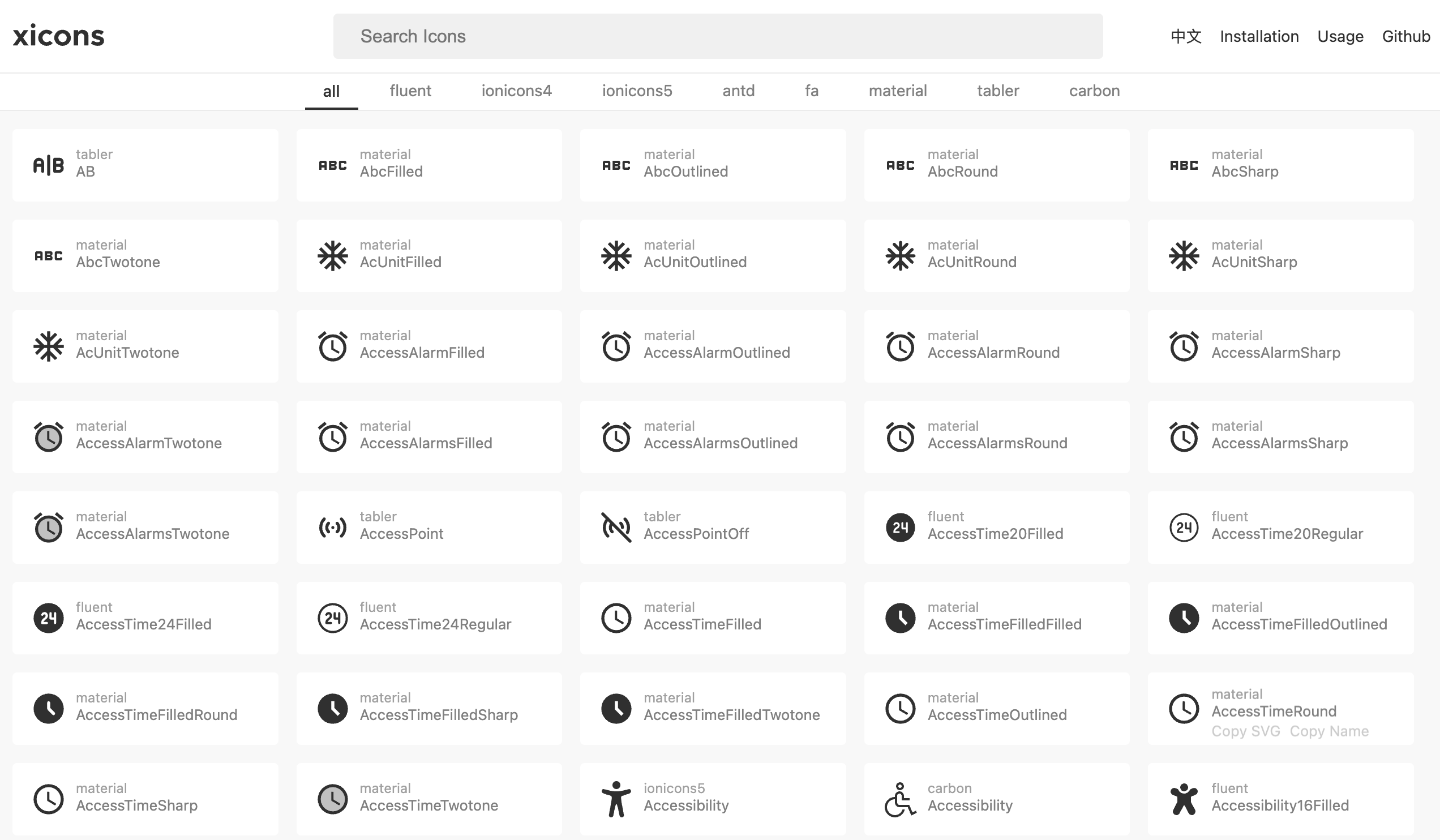This screenshot has height=840, width=1440.
Task: Click the carbon Accessibility wheelchair icon
Action: click(x=900, y=799)
